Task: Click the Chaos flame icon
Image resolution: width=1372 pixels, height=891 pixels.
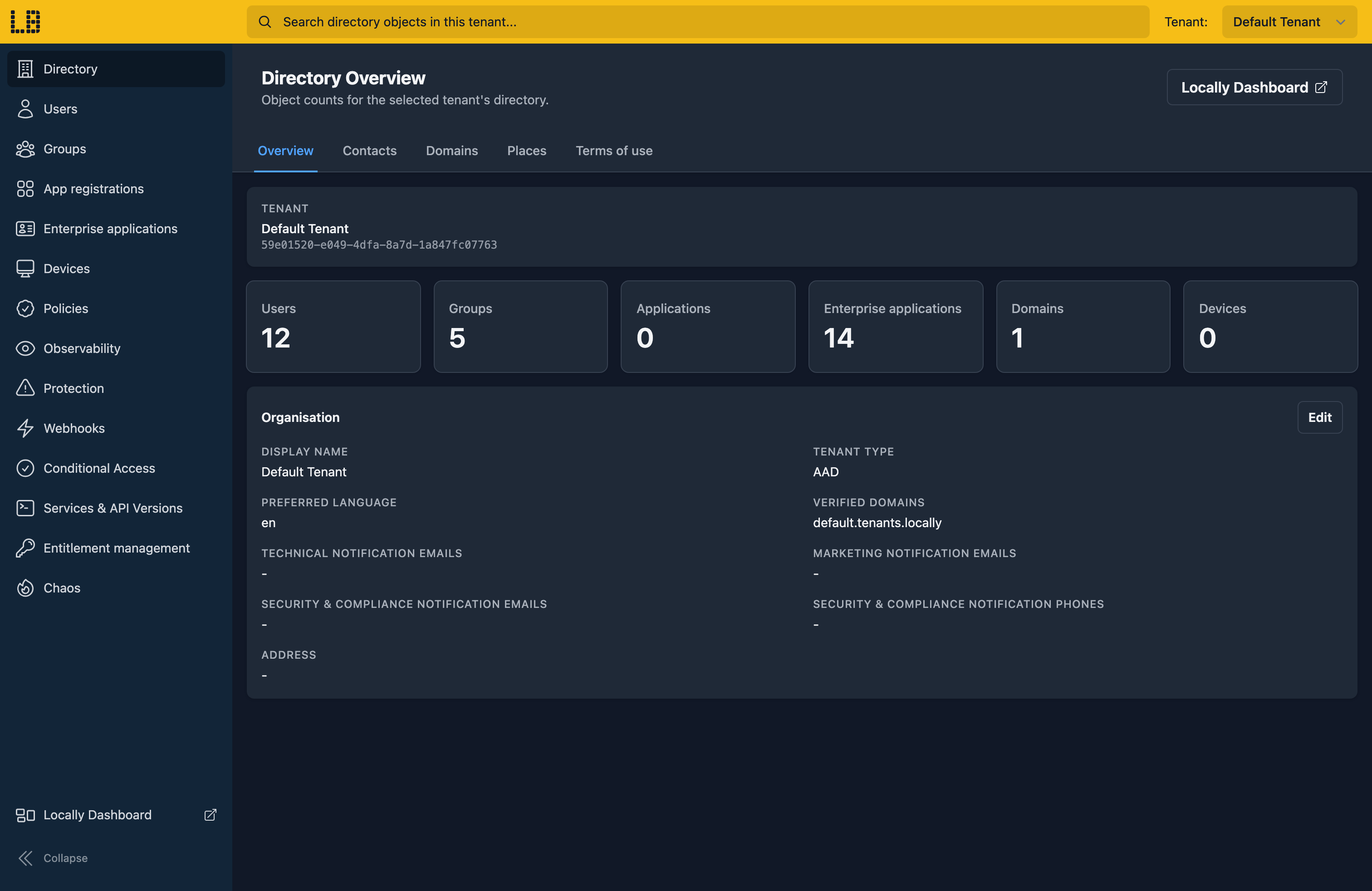Action: 25,588
